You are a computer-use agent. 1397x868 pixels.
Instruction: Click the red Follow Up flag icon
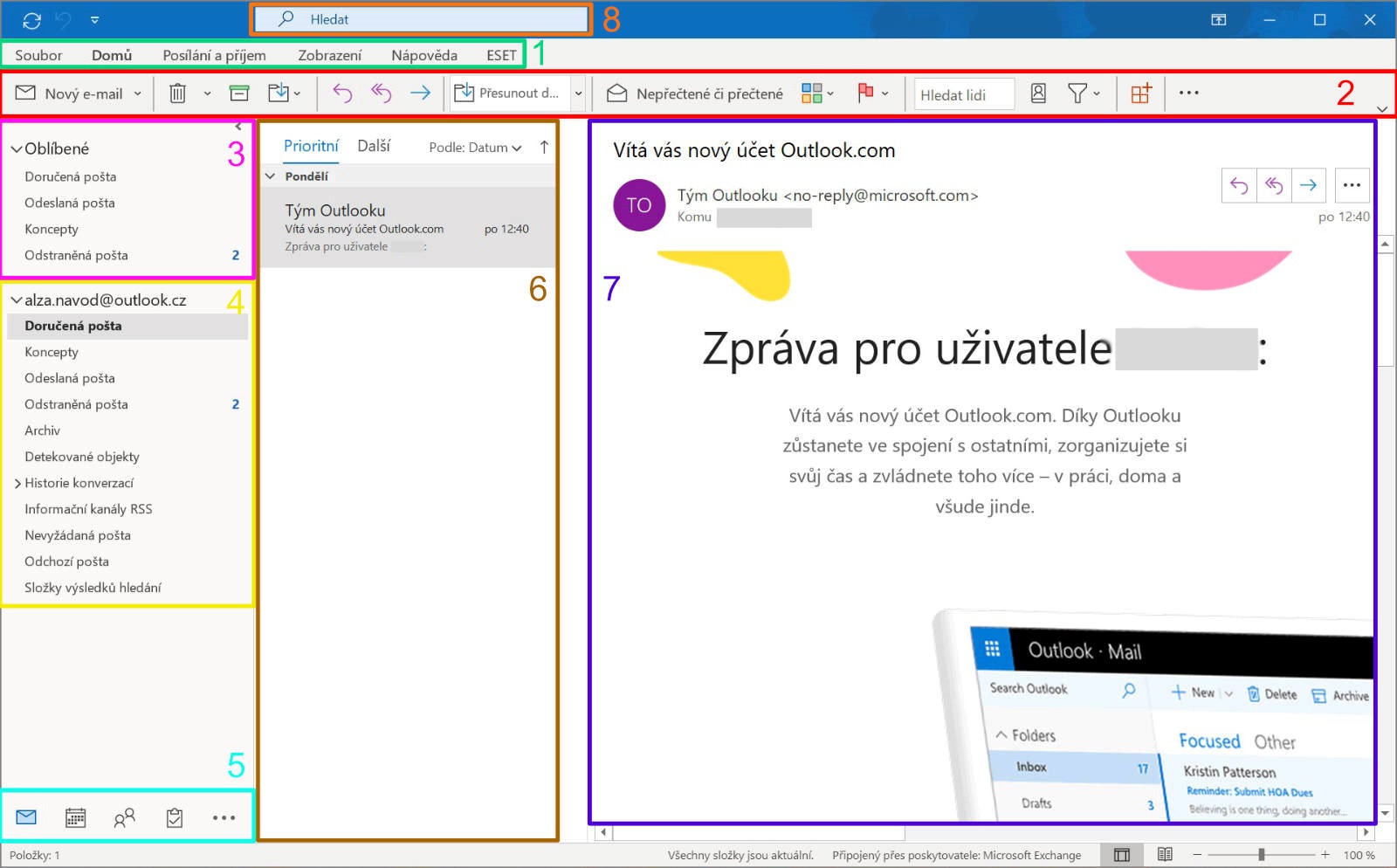866,93
